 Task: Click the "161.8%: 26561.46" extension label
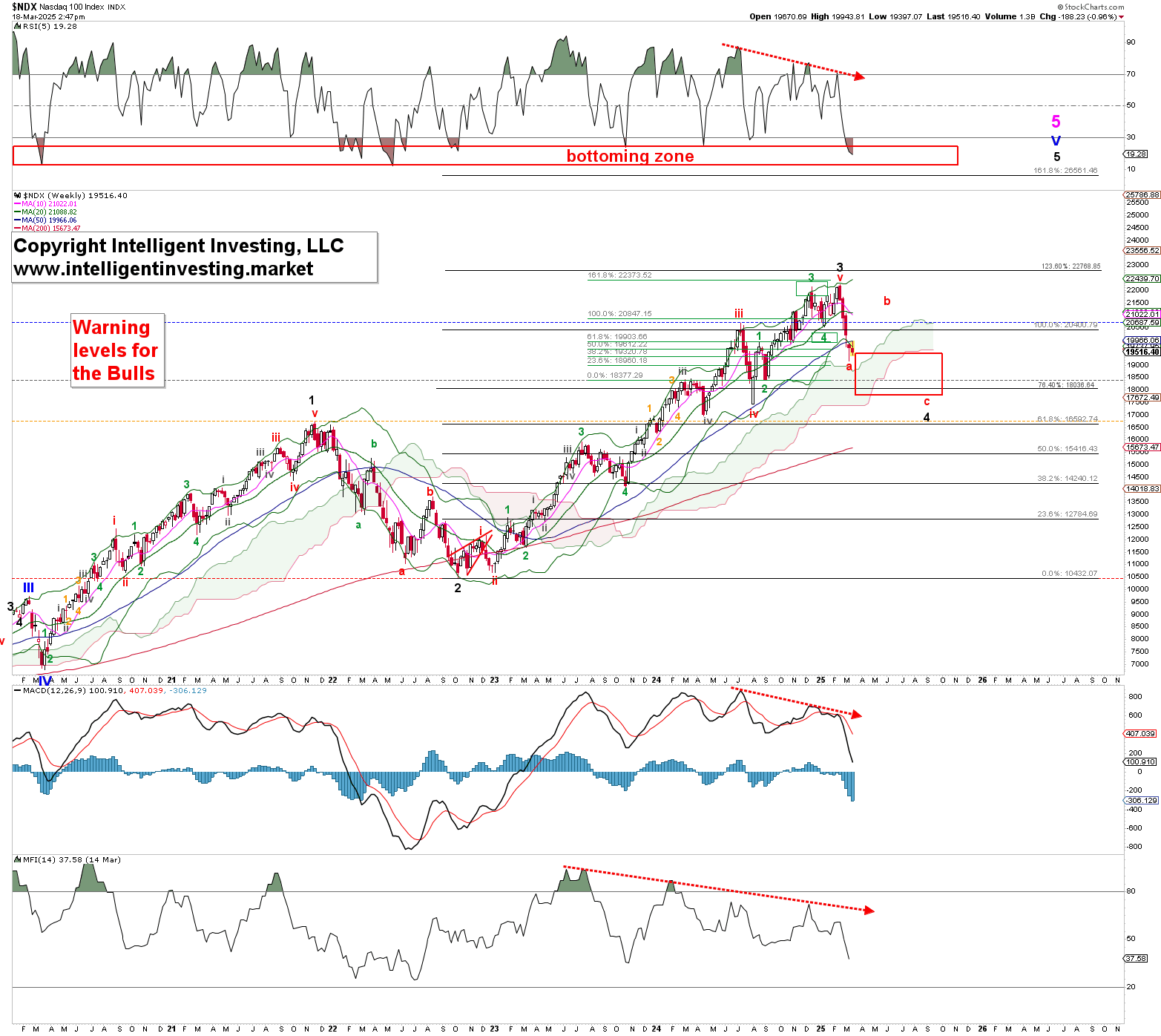pyautogui.click(x=1065, y=171)
